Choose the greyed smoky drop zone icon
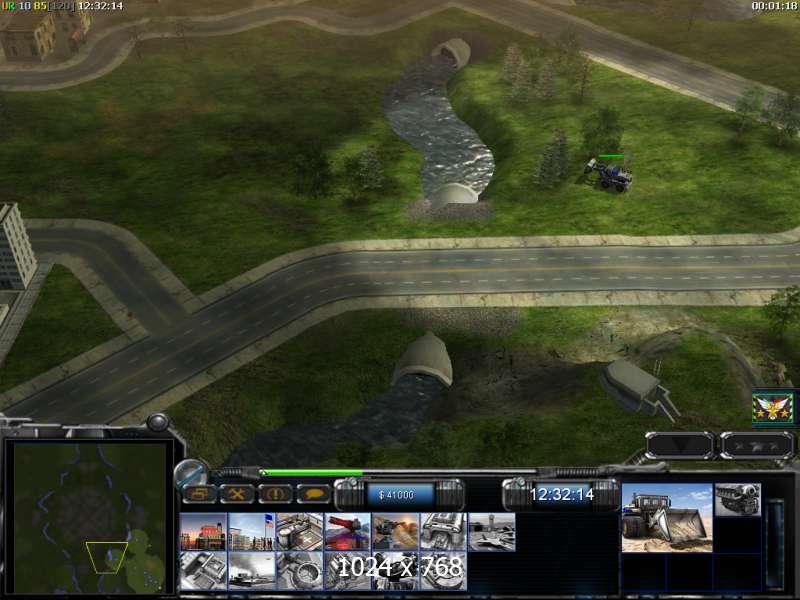This screenshot has height=600, width=800. (x=251, y=571)
